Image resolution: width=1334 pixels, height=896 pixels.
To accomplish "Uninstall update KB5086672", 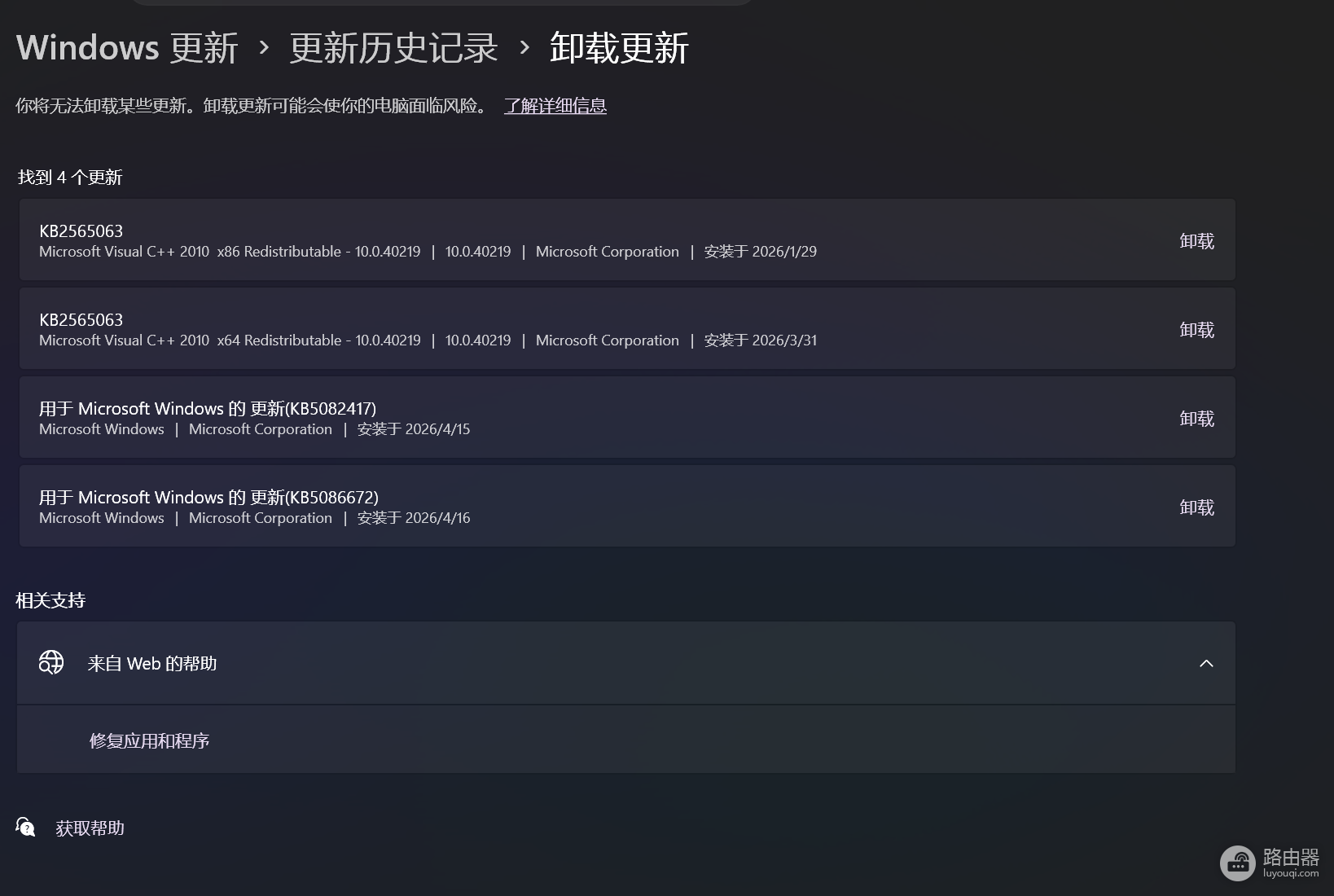I will 1196,507.
